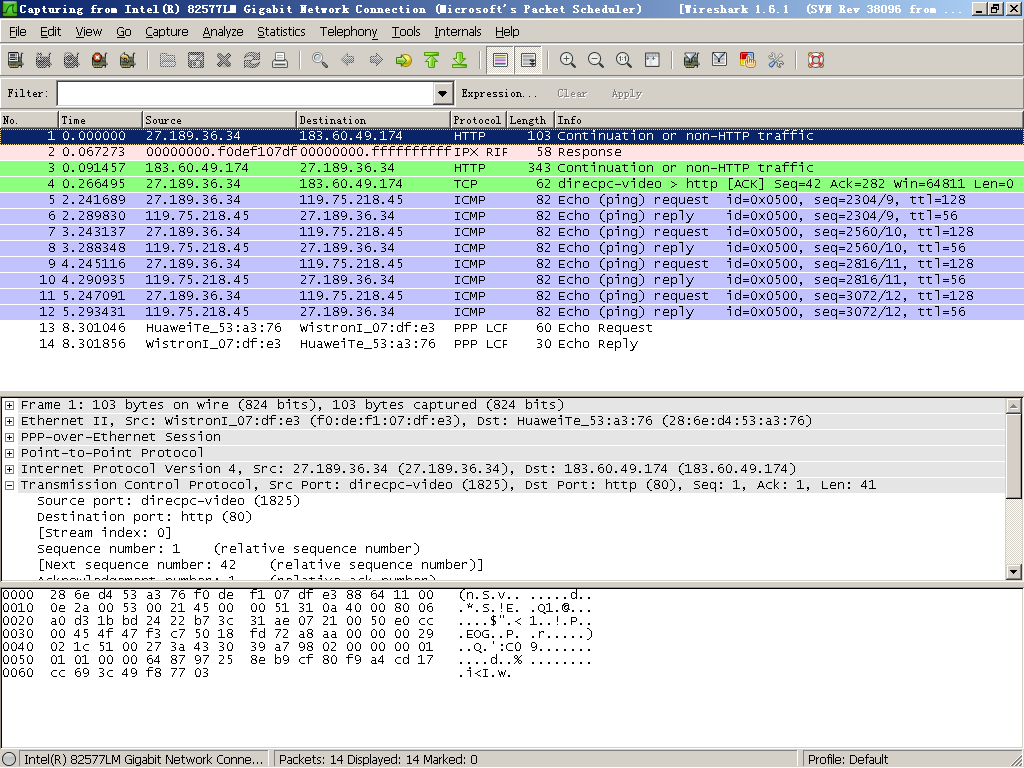Zoom out on packet text

tap(596, 61)
